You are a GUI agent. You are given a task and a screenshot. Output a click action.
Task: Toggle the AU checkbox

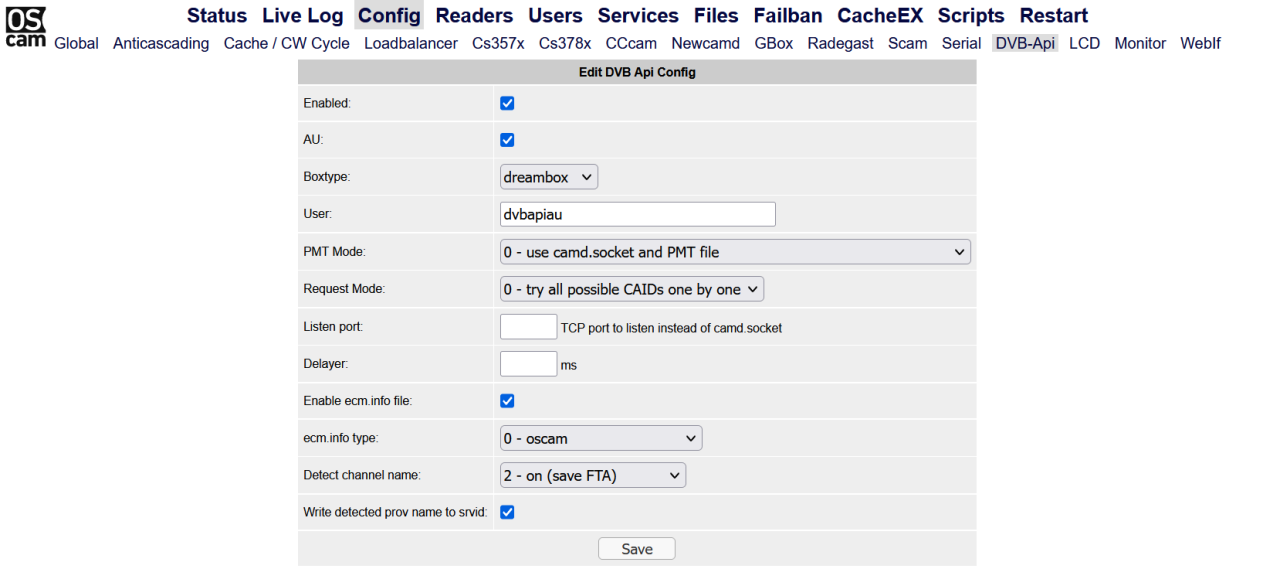(x=507, y=140)
